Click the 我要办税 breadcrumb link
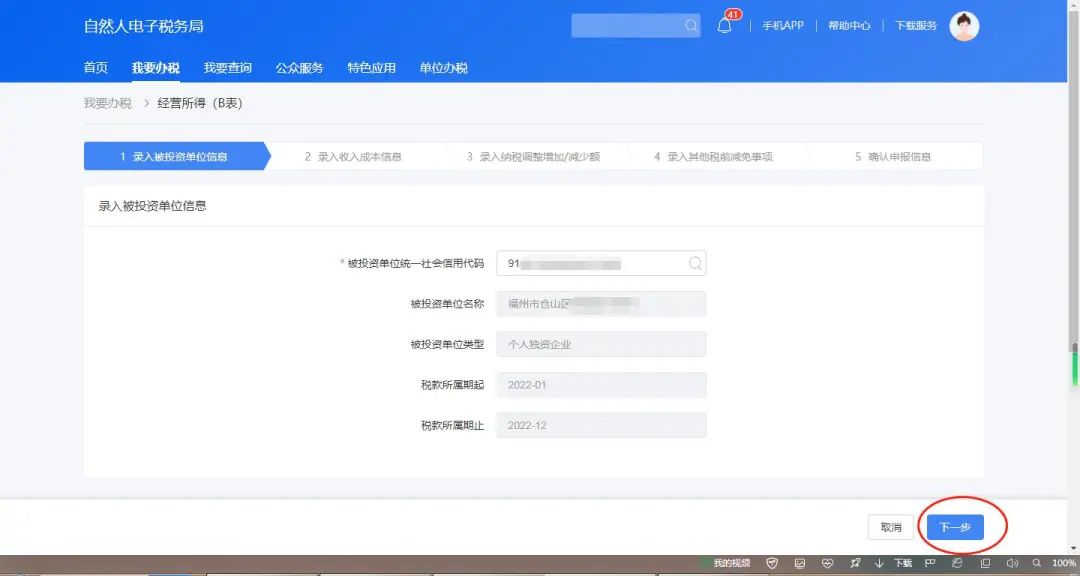This screenshot has height=576, width=1080. point(107,103)
